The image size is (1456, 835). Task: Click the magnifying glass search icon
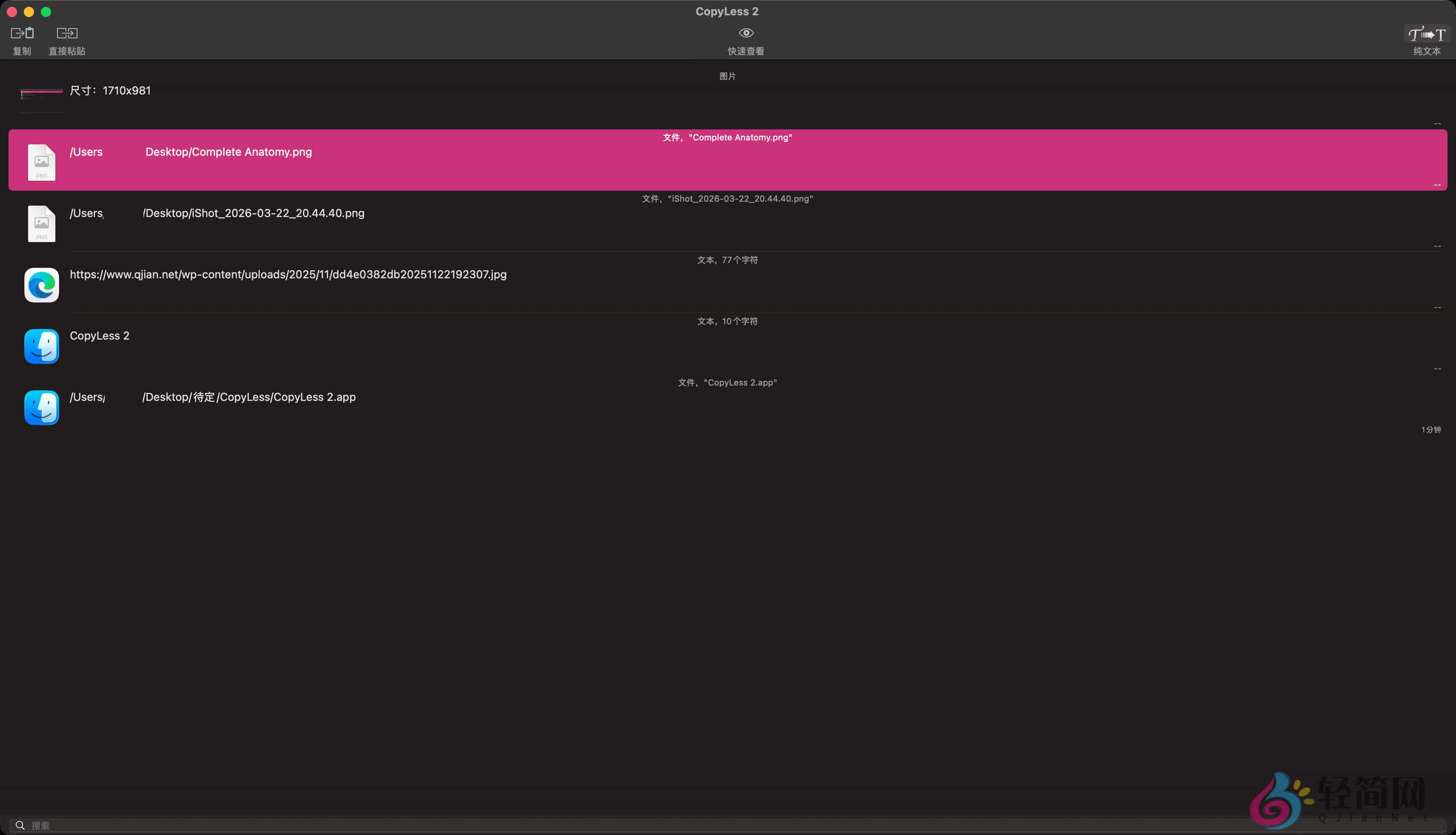point(20,825)
